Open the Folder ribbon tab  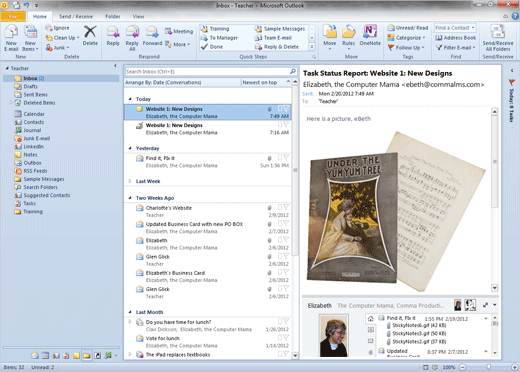point(113,16)
